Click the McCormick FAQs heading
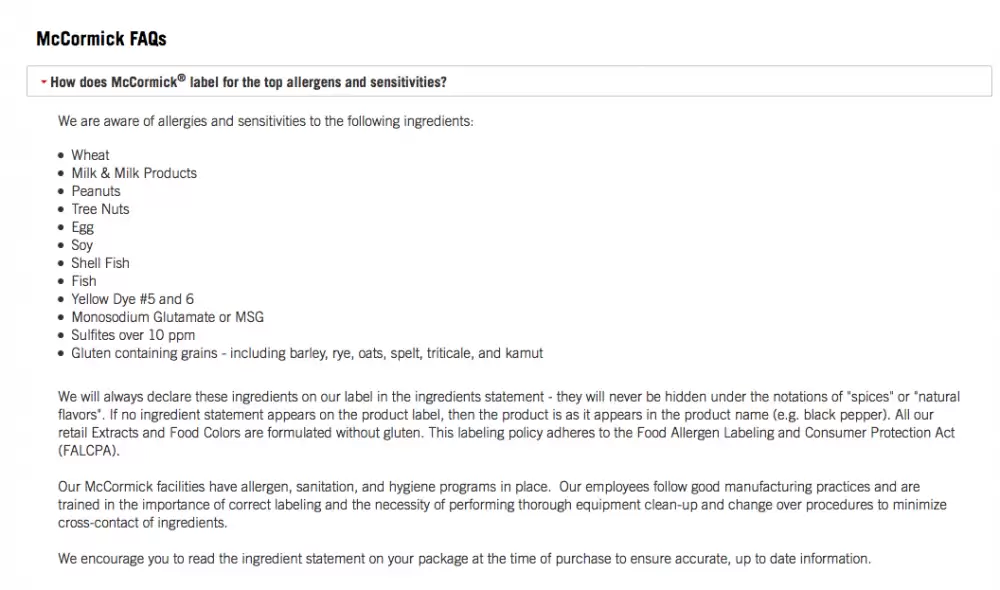This screenshot has width=1000, height=590. coord(101,39)
